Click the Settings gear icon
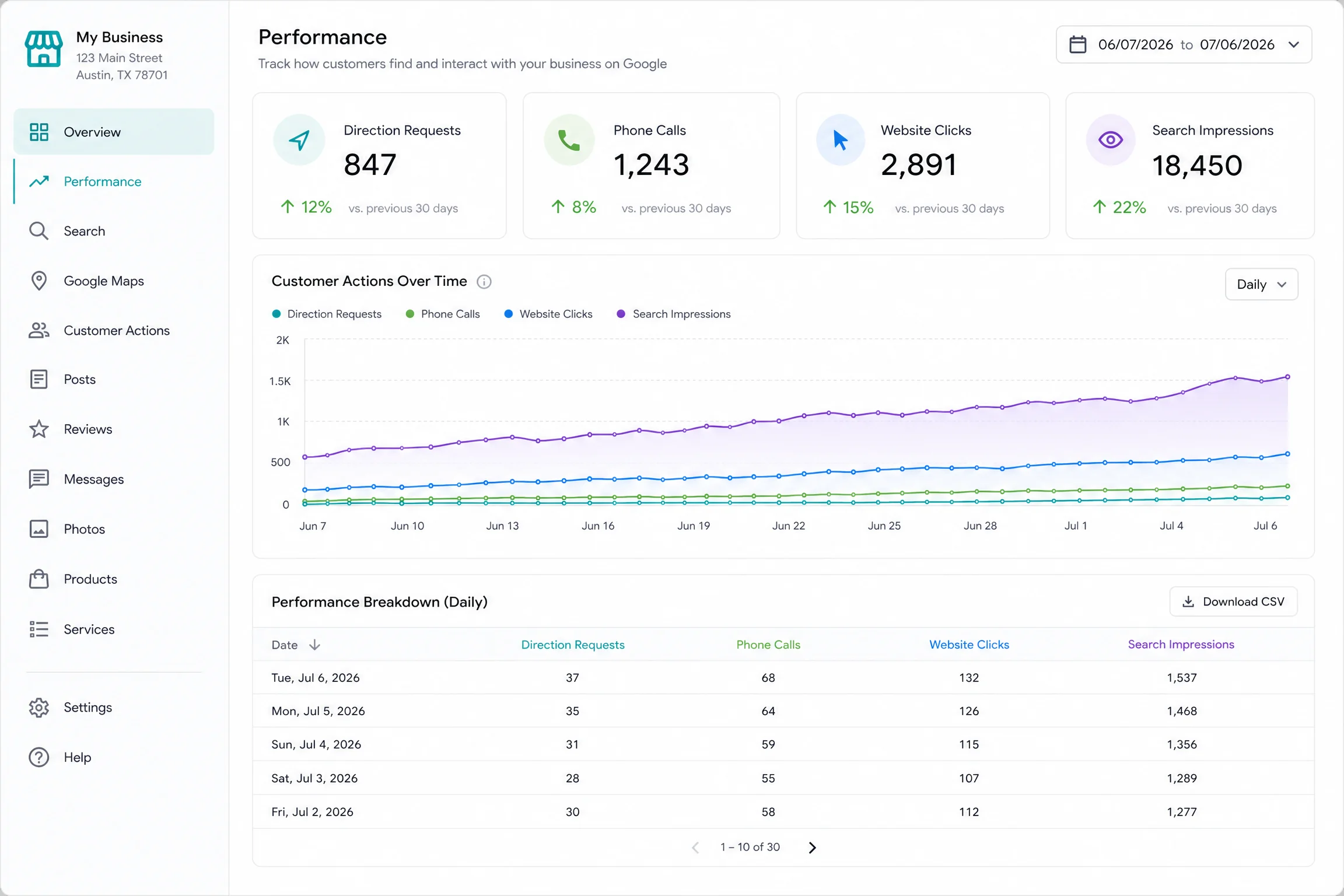The width and height of the screenshot is (1344, 896). 39,708
